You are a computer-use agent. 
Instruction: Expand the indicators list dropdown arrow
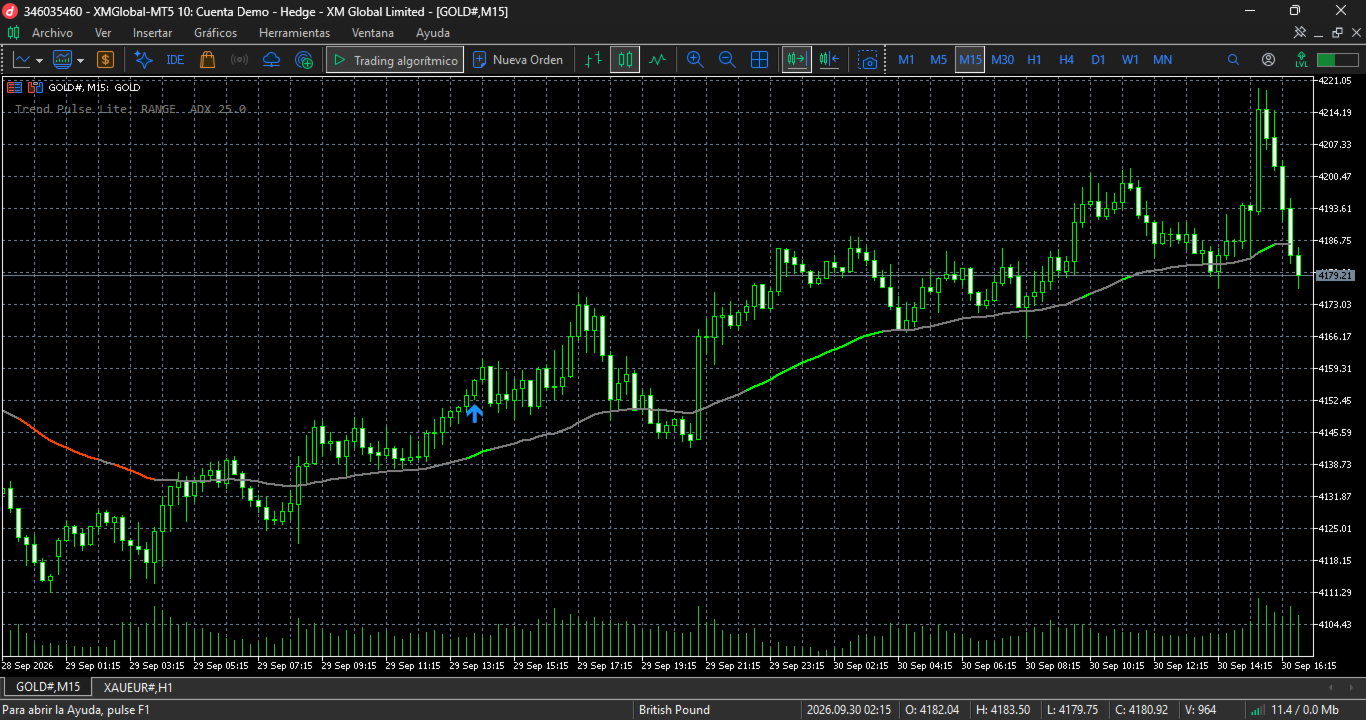80,60
